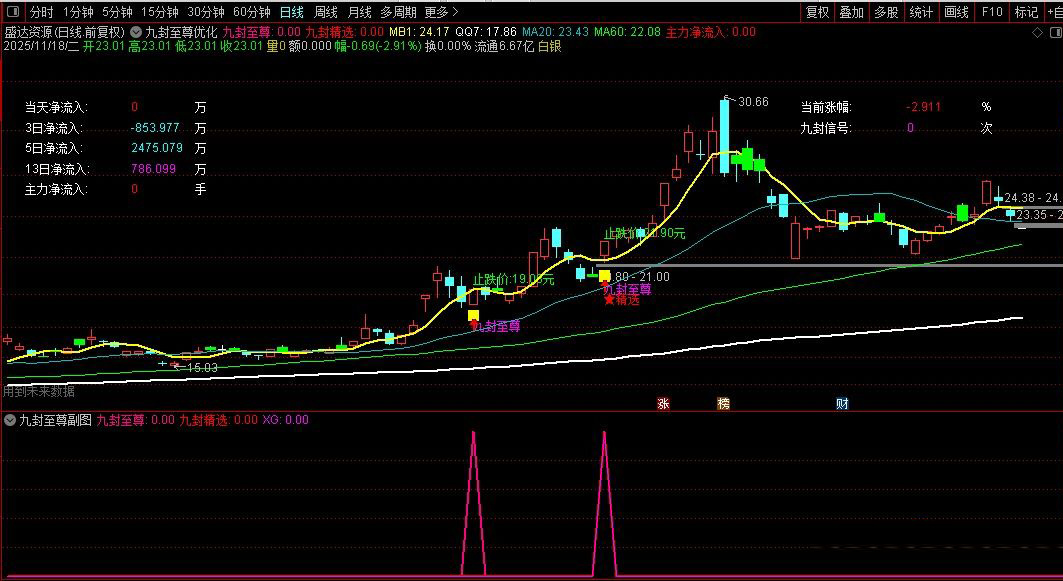Switch to 周线 weekly chart
The image size is (1063, 581).
325,12
